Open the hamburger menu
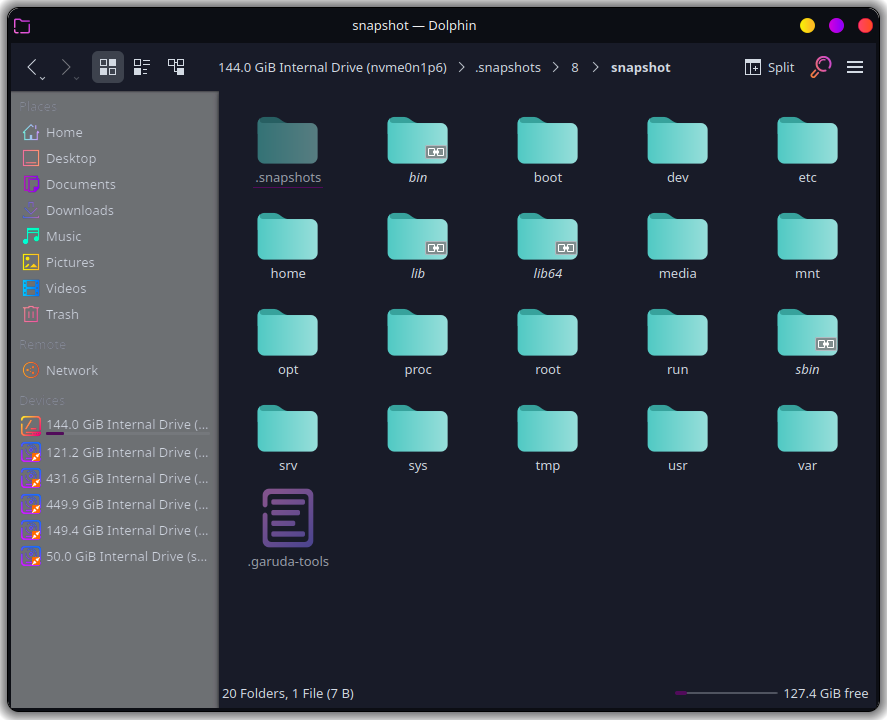This screenshot has width=887, height=720. tap(855, 67)
